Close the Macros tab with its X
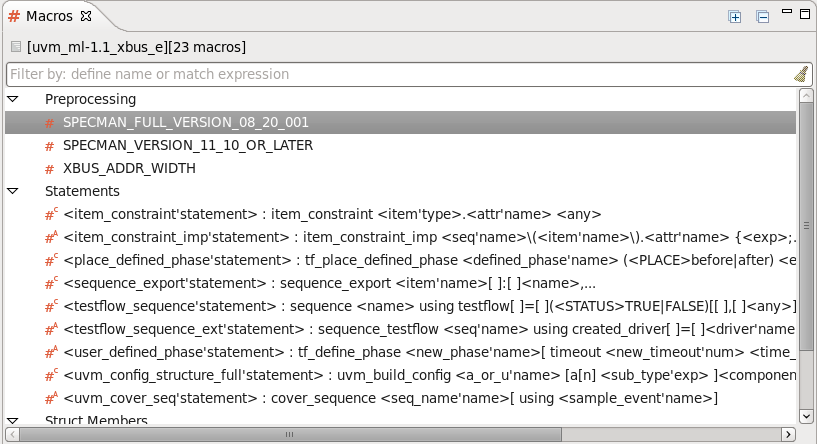This screenshot has height=444, width=817. click(x=86, y=16)
